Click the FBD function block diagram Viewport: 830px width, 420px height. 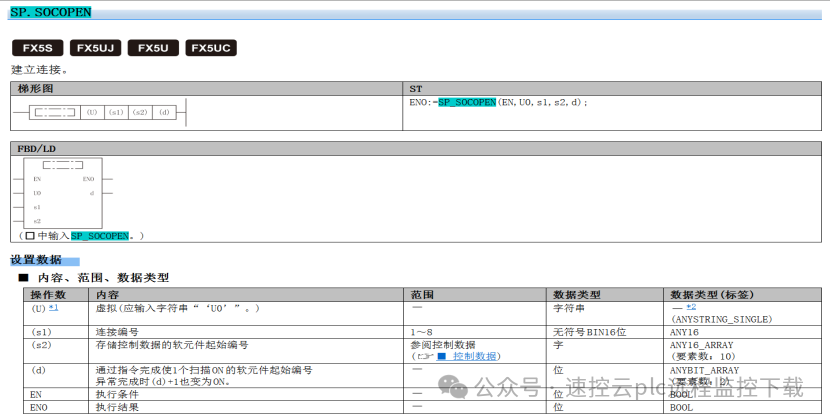(x=63, y=193)
